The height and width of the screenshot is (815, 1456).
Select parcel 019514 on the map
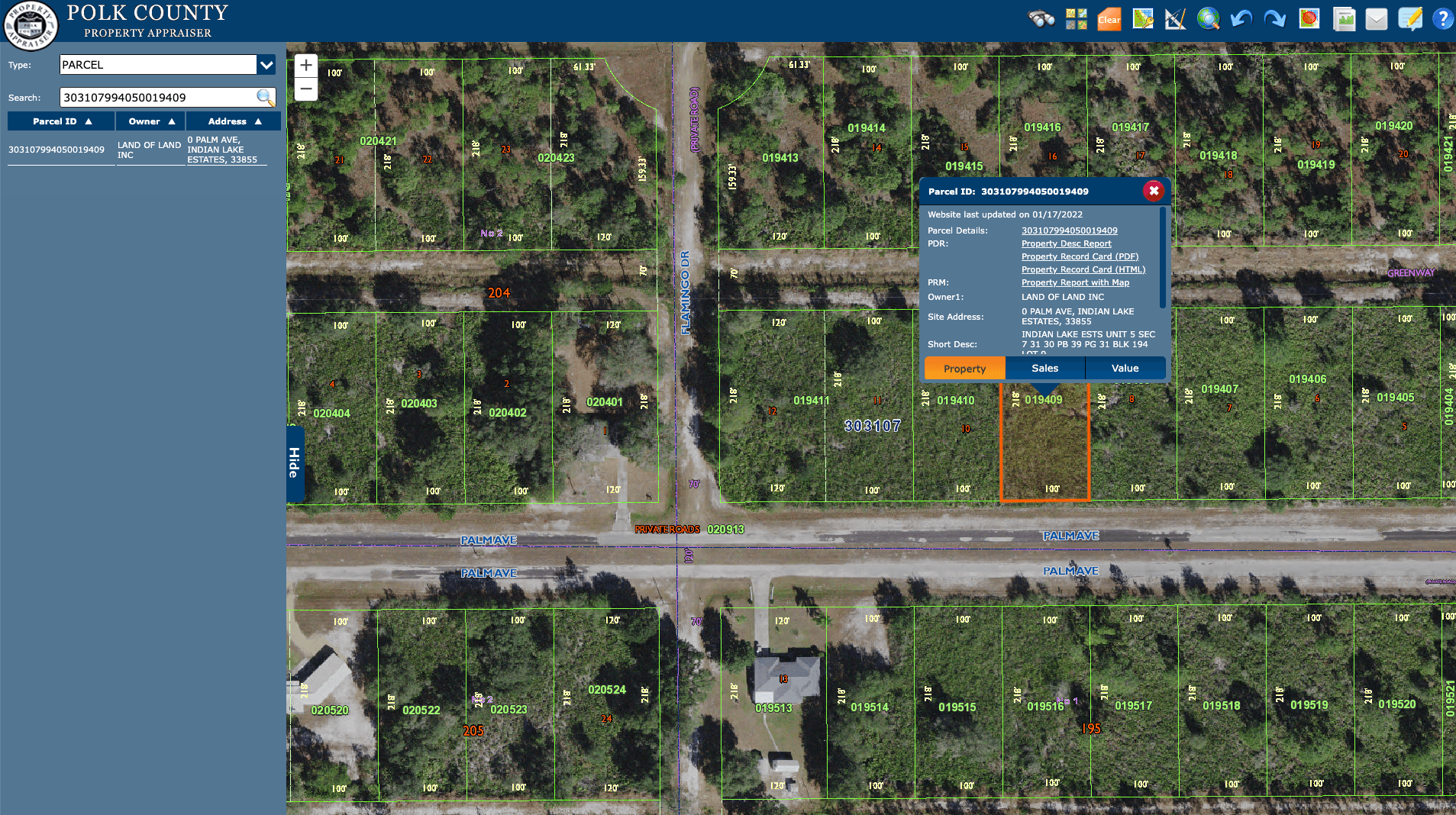pos(869,707)
